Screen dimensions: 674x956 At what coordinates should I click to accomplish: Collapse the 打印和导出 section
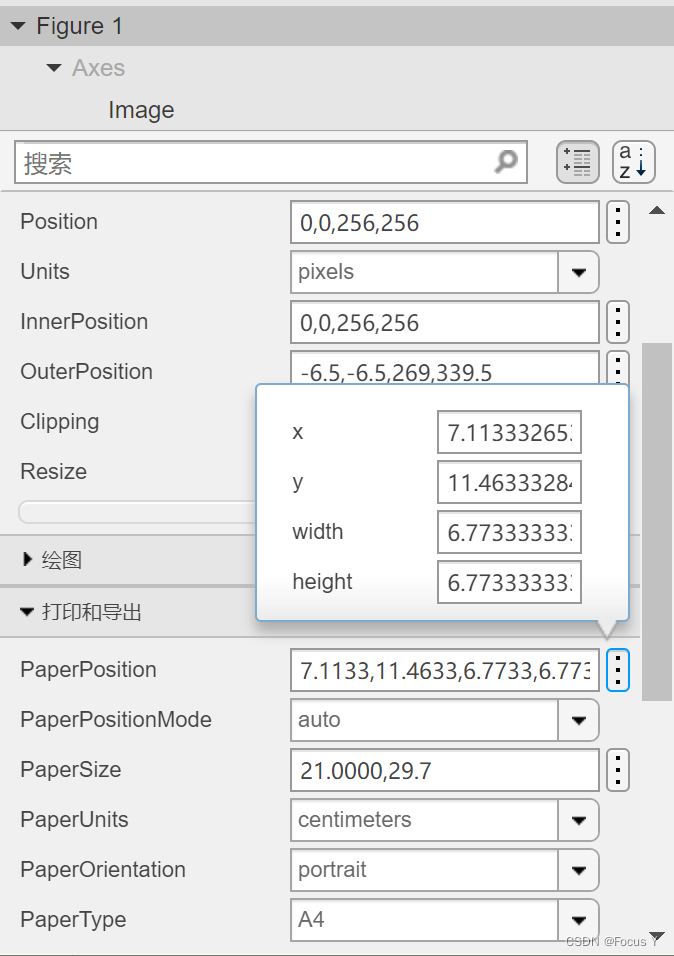[27, 612]
